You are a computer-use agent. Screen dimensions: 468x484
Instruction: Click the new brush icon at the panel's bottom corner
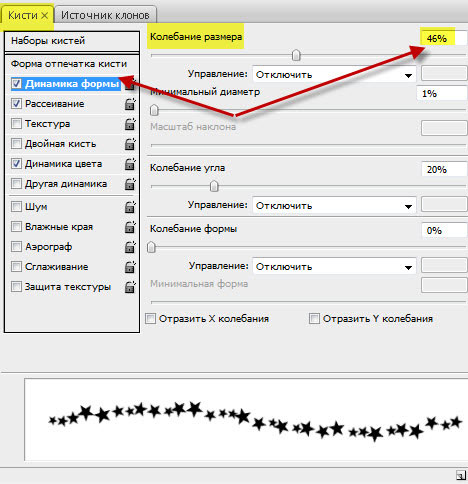(461, 475)
